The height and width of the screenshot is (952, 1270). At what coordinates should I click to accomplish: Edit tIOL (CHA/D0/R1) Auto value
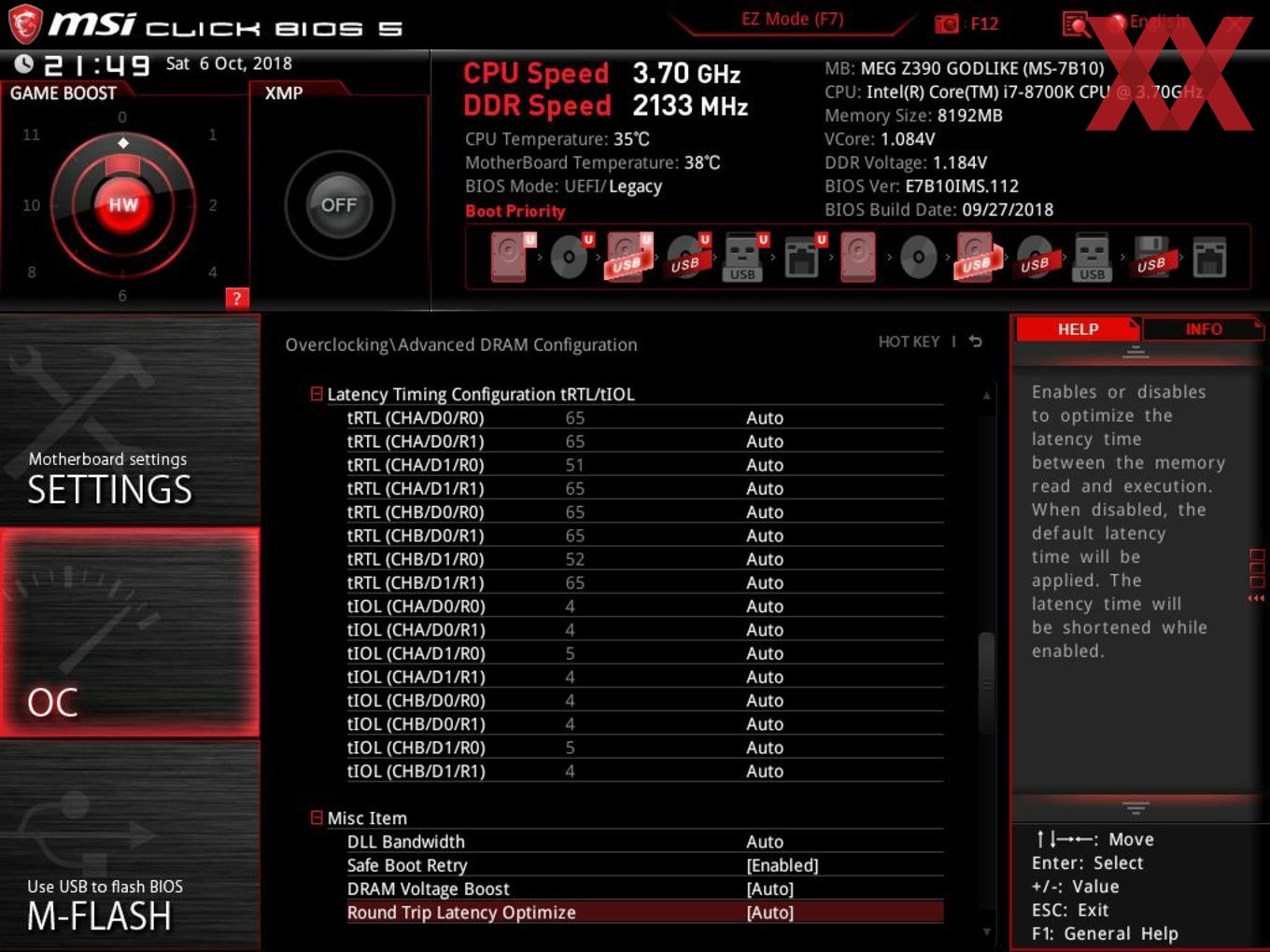tap(765, 630)
